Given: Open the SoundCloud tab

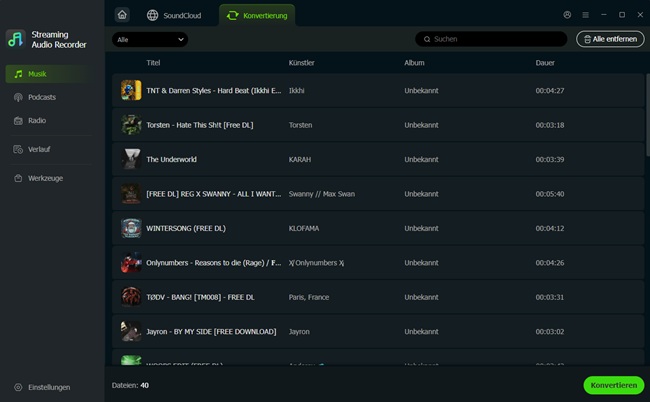Looking at the screenshot, I should [174, 15].
